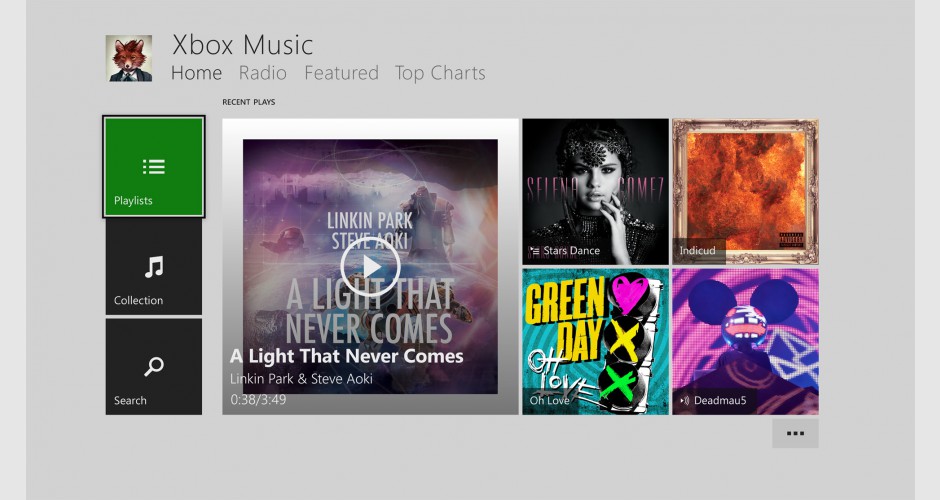Click the fox profile avatar
This screenshot has width=940, height=500.
(129, 58)
